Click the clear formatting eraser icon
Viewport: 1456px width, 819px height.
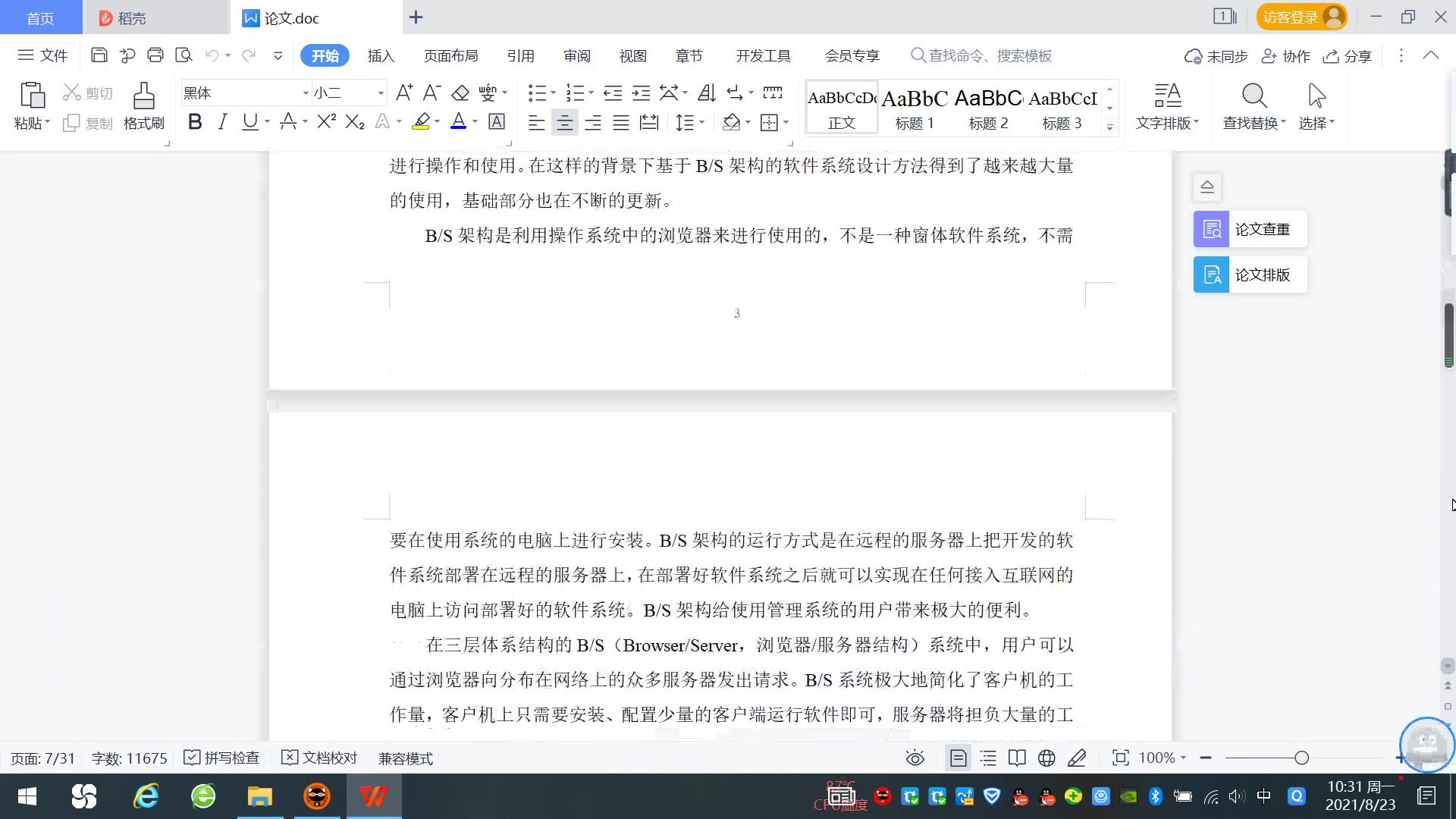(460, 93)
